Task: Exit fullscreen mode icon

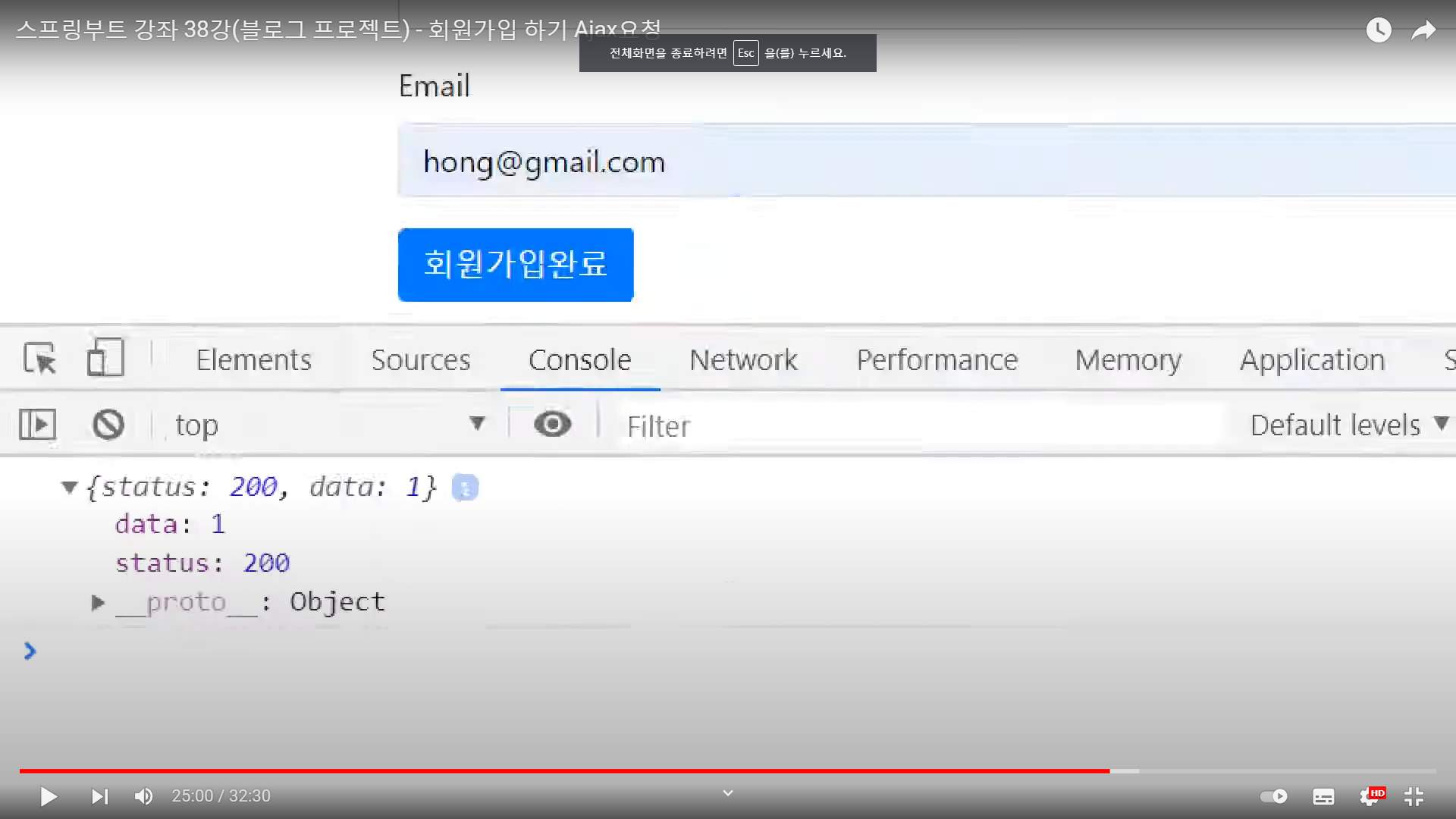Action: click(x=1414, y=796)
